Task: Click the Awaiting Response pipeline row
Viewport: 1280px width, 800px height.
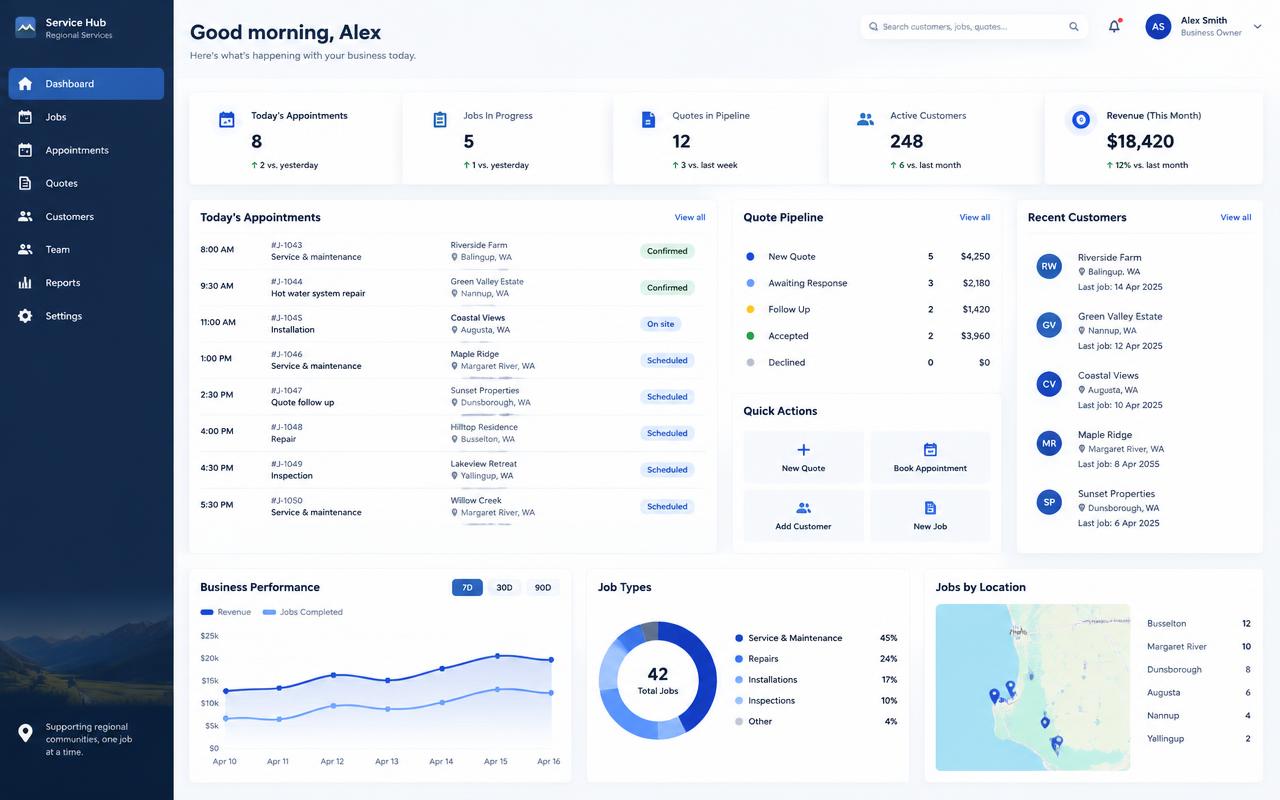Action: (868, 283)
